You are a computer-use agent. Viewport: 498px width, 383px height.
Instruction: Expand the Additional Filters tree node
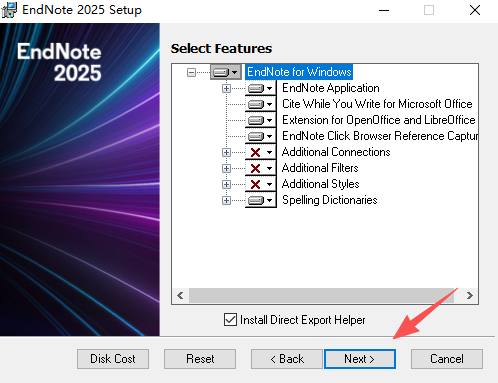click(226, 168)
